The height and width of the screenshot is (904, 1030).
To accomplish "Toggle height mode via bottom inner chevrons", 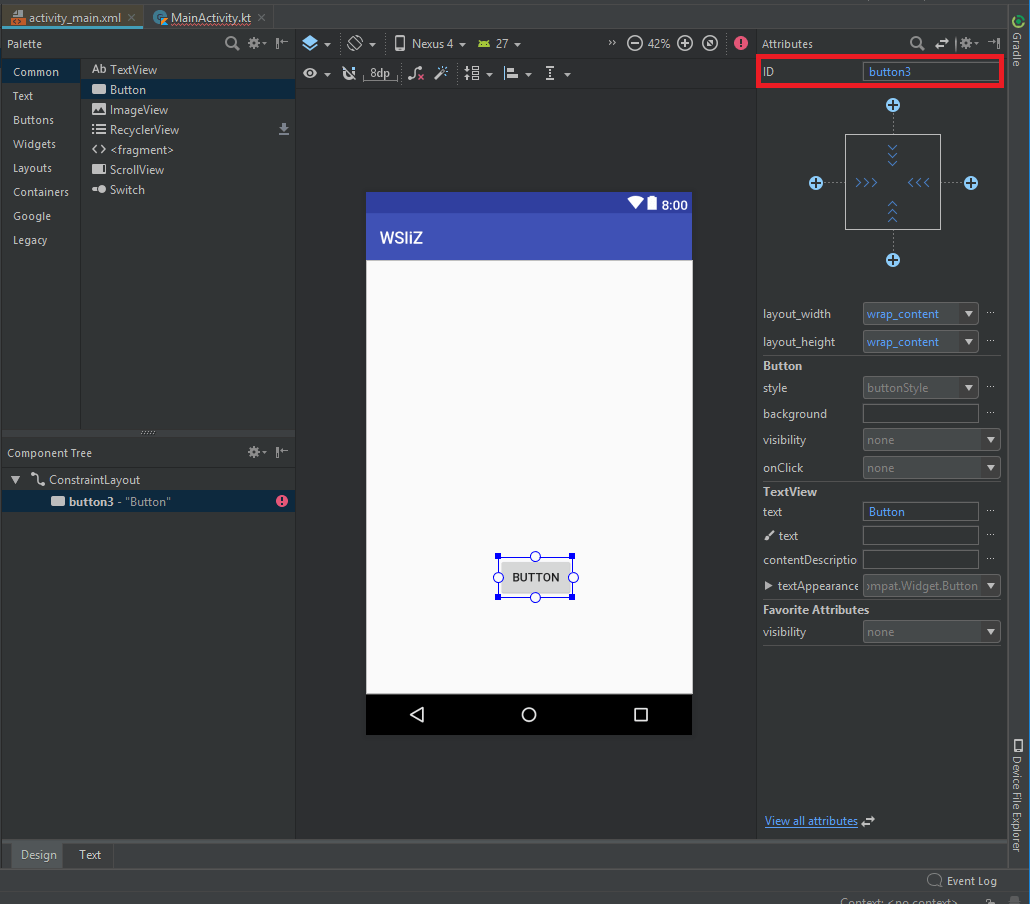I will pyautogui.click(x=892, y=212).
